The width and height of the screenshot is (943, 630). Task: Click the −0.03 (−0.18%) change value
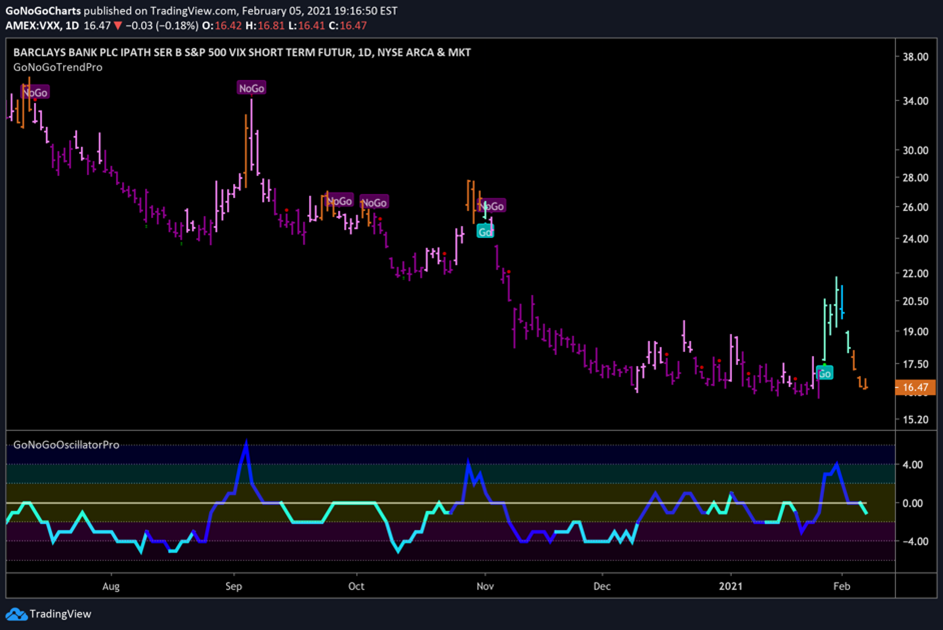(x=161, y=26)
